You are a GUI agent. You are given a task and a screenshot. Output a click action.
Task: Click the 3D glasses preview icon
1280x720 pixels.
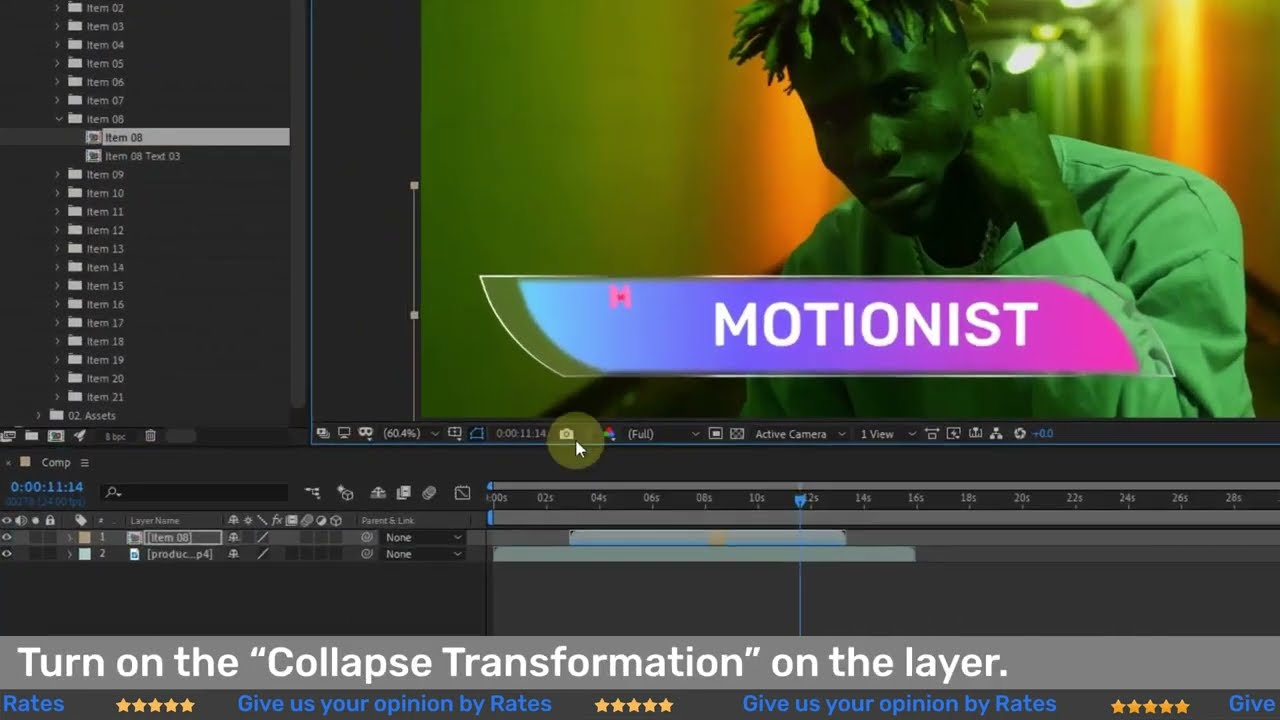point(365,434)
